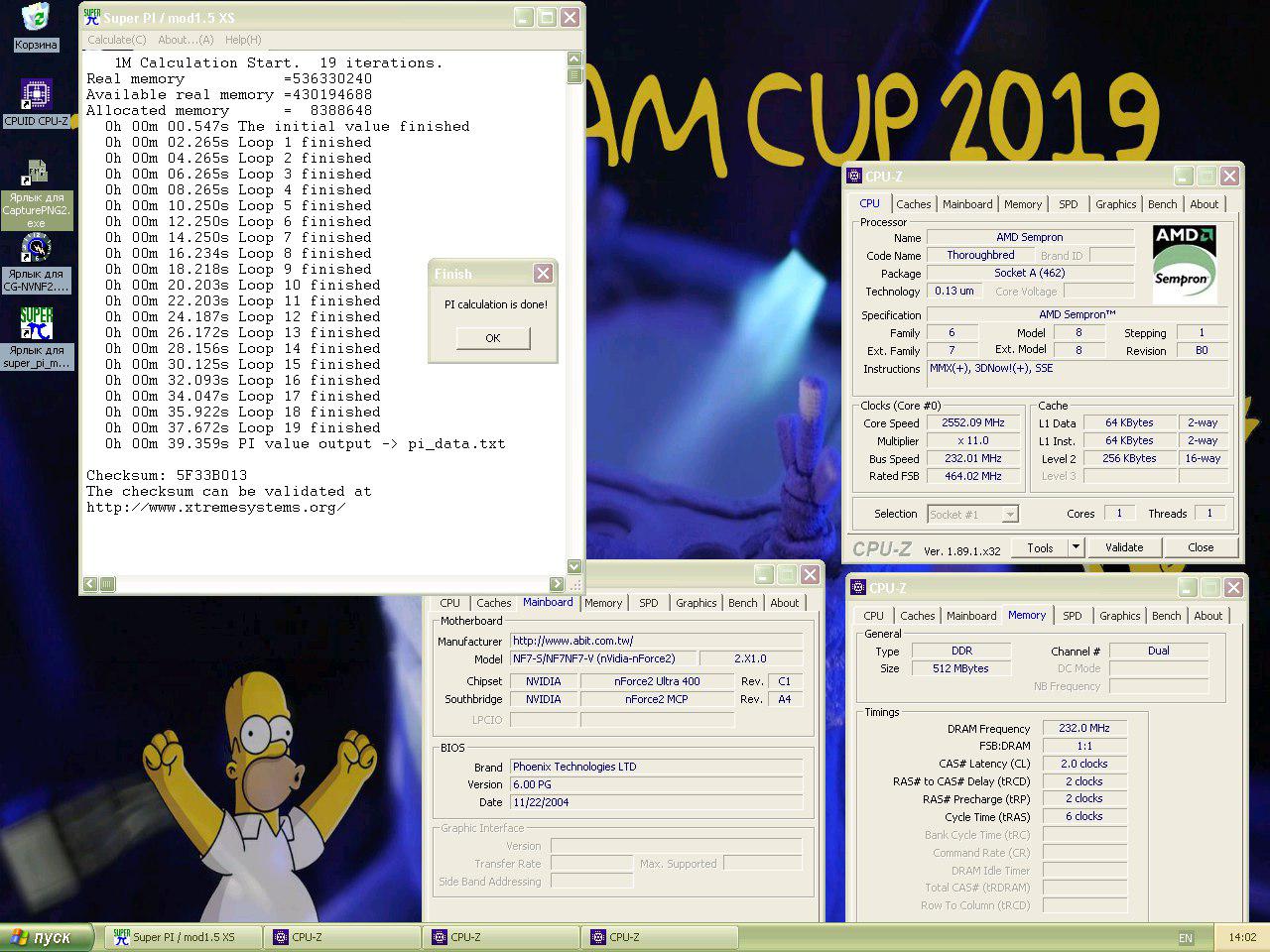Click OK in the Finish dialog
The height and width of the screenshot is (952, 1270).
tap(493, 338)
